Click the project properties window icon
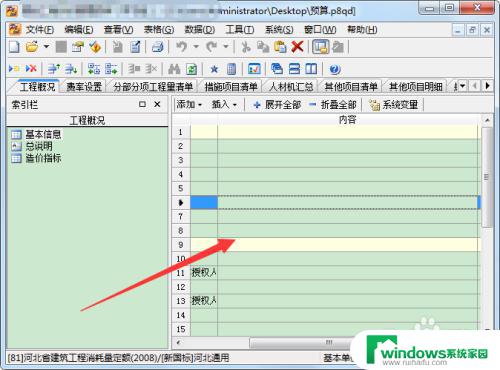Viewport: 500px width, 370px height. (x=78, y=47)
